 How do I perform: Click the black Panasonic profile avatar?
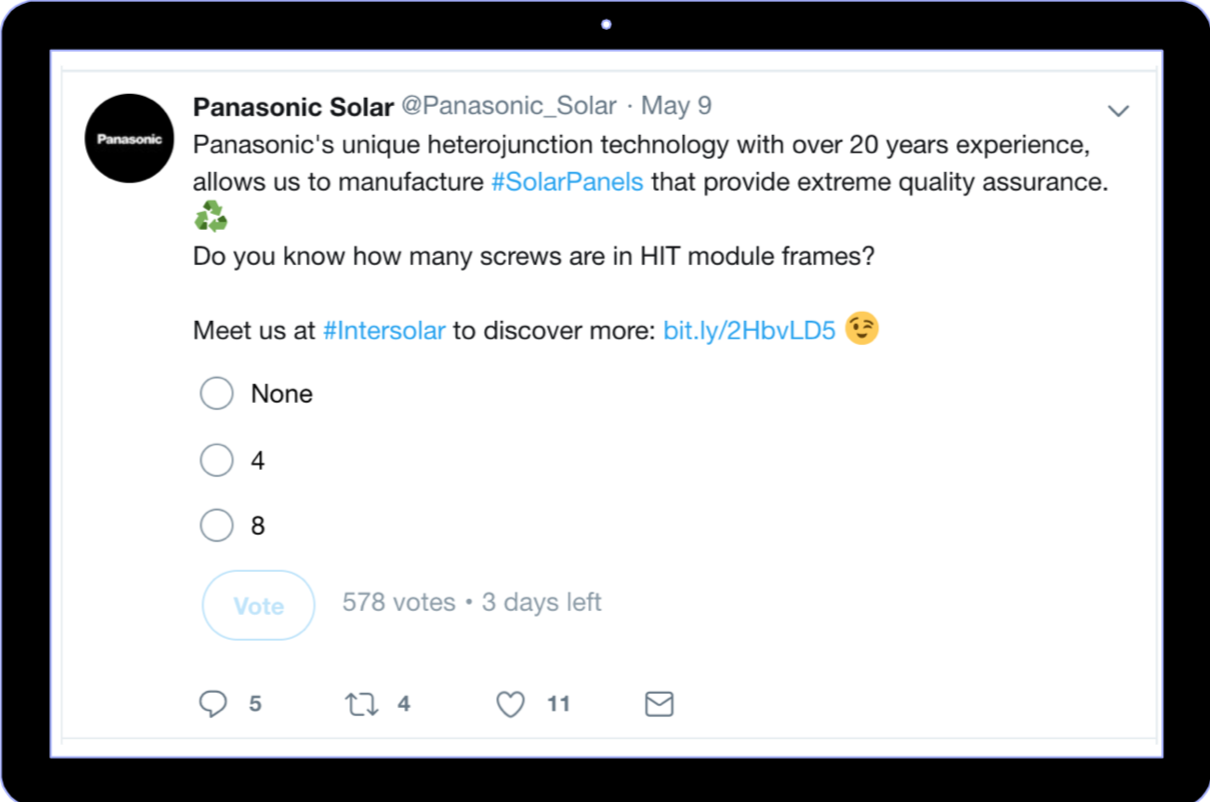tap(130, 139)
